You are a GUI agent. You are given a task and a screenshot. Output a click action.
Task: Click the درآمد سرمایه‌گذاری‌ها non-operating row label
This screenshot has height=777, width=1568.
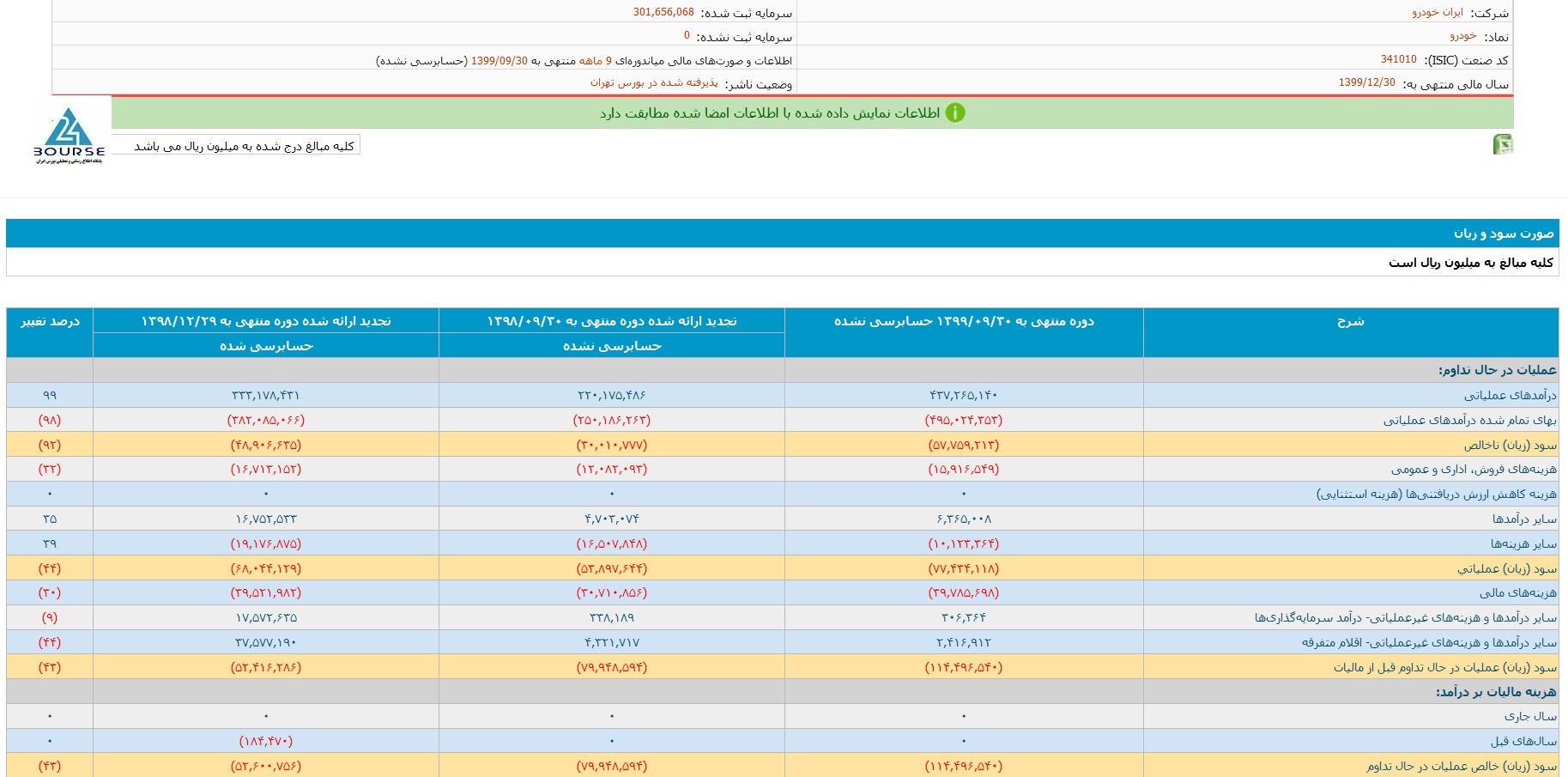(1405, 617)
